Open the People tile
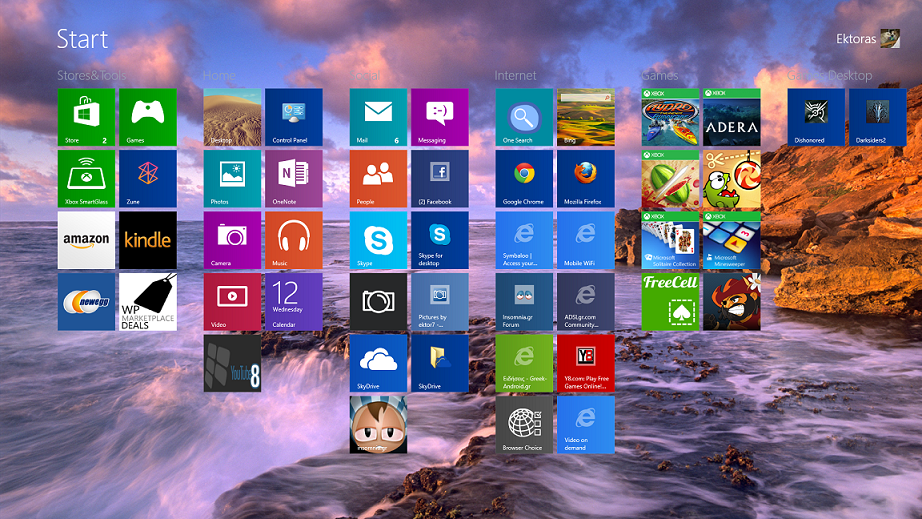Image resolution: width=922 pixels, height=519 pixels. 378,179
